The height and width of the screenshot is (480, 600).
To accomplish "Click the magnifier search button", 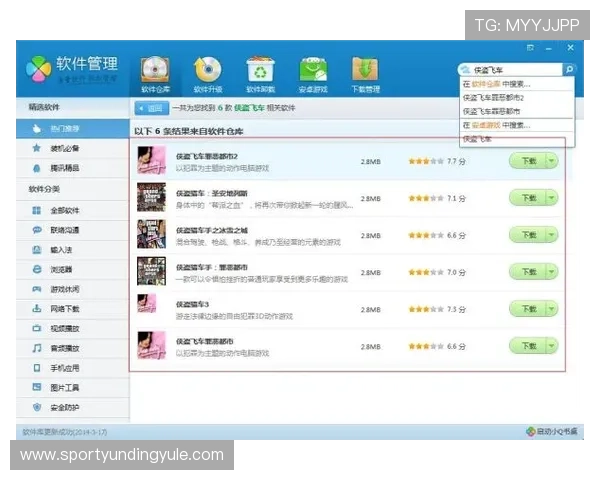I will point(569,69).
